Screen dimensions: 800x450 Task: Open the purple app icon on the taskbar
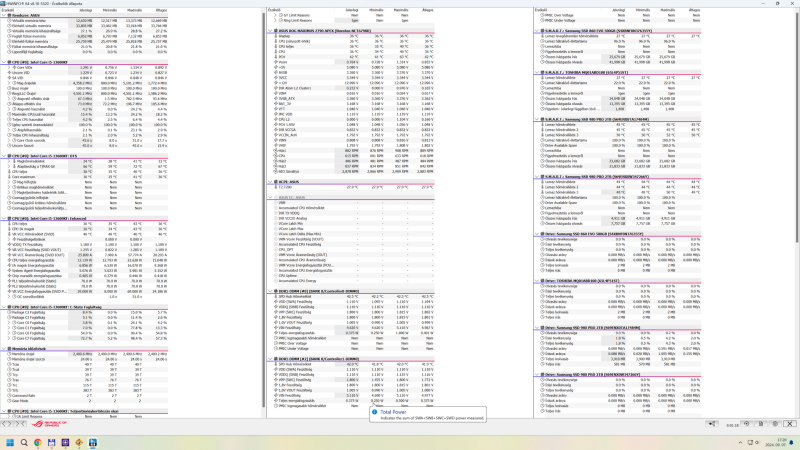(65, 442)
